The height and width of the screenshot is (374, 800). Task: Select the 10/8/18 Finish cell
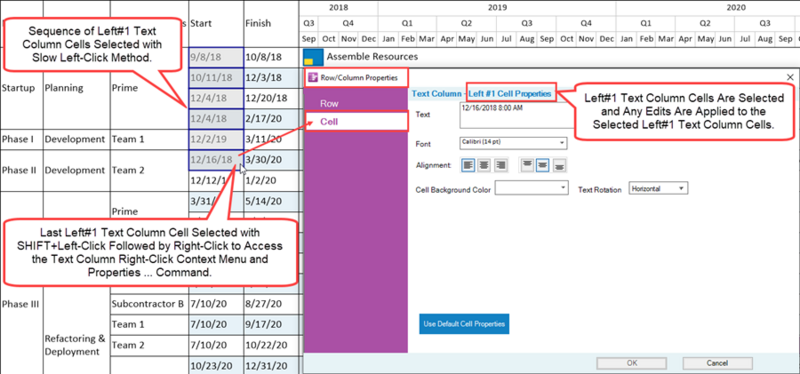pos(271,57)
